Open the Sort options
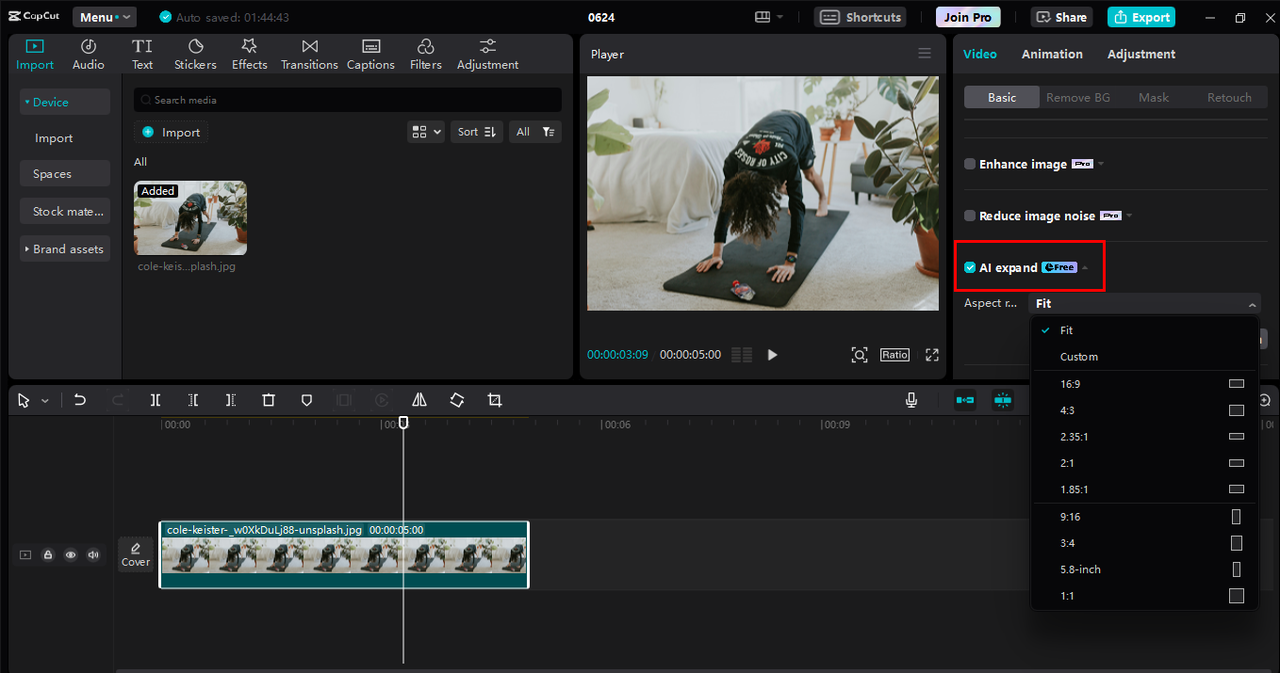The width and height of the screenshot is (1280, 673). point(477,132)
